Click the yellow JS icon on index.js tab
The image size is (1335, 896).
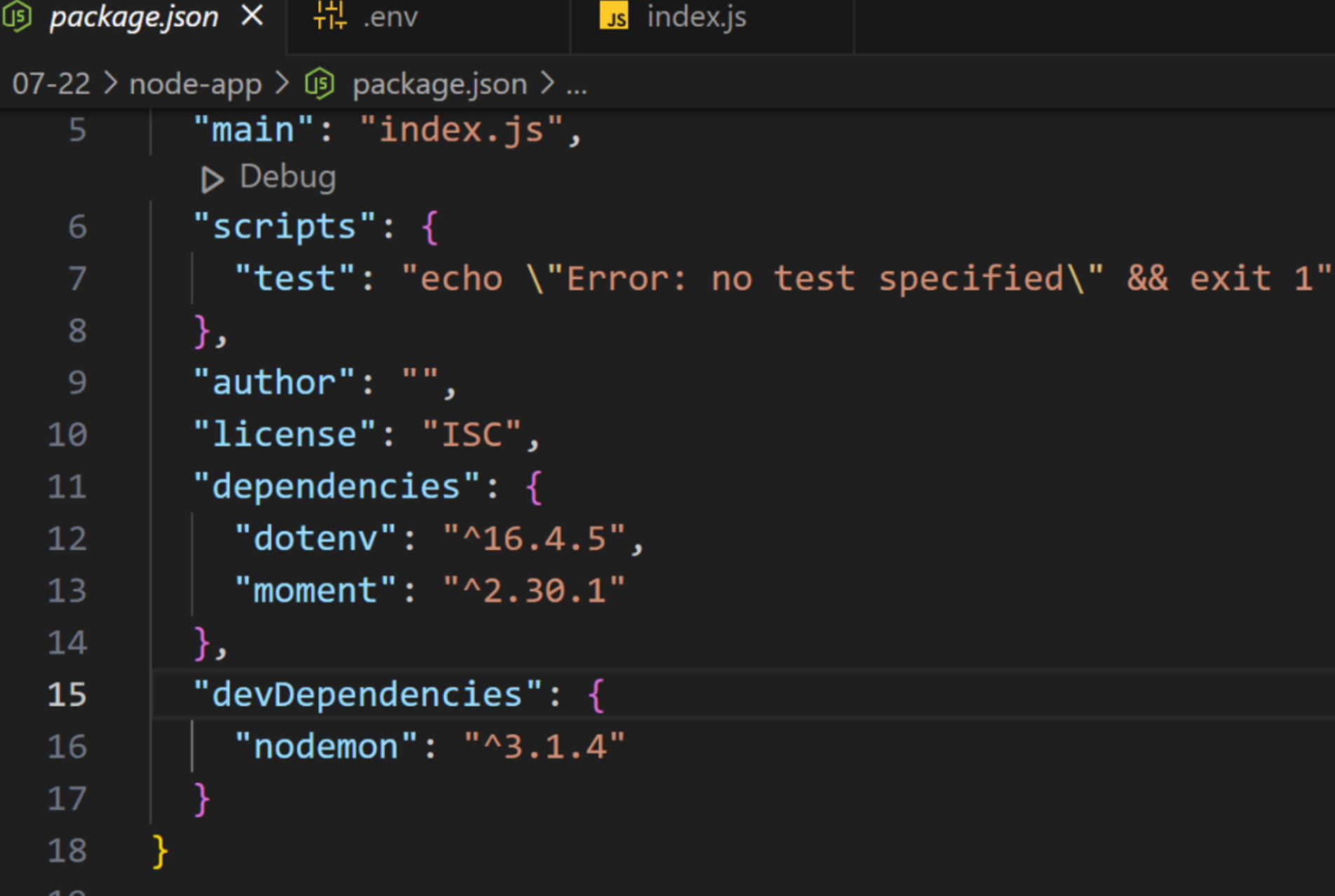614,17
